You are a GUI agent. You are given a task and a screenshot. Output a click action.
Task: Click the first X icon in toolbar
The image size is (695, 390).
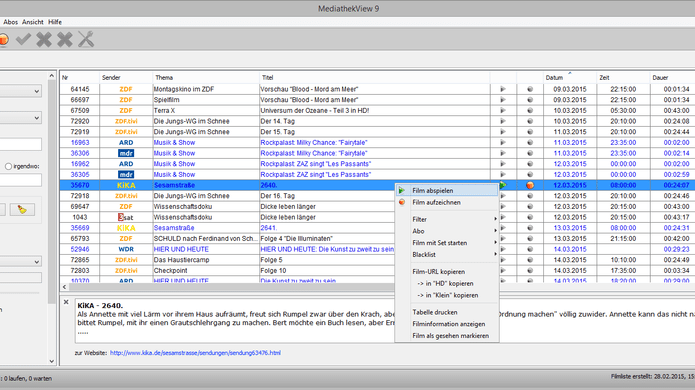(44, 39)
